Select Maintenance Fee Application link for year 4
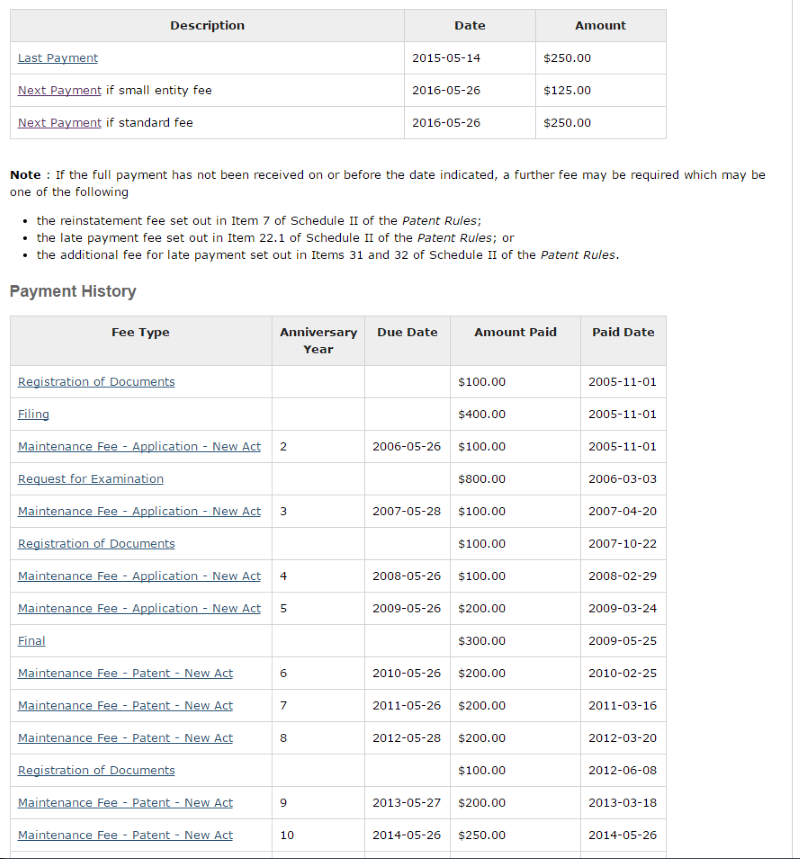The width and height of the screenshot is (800, 859). click(x=139, y=576)
